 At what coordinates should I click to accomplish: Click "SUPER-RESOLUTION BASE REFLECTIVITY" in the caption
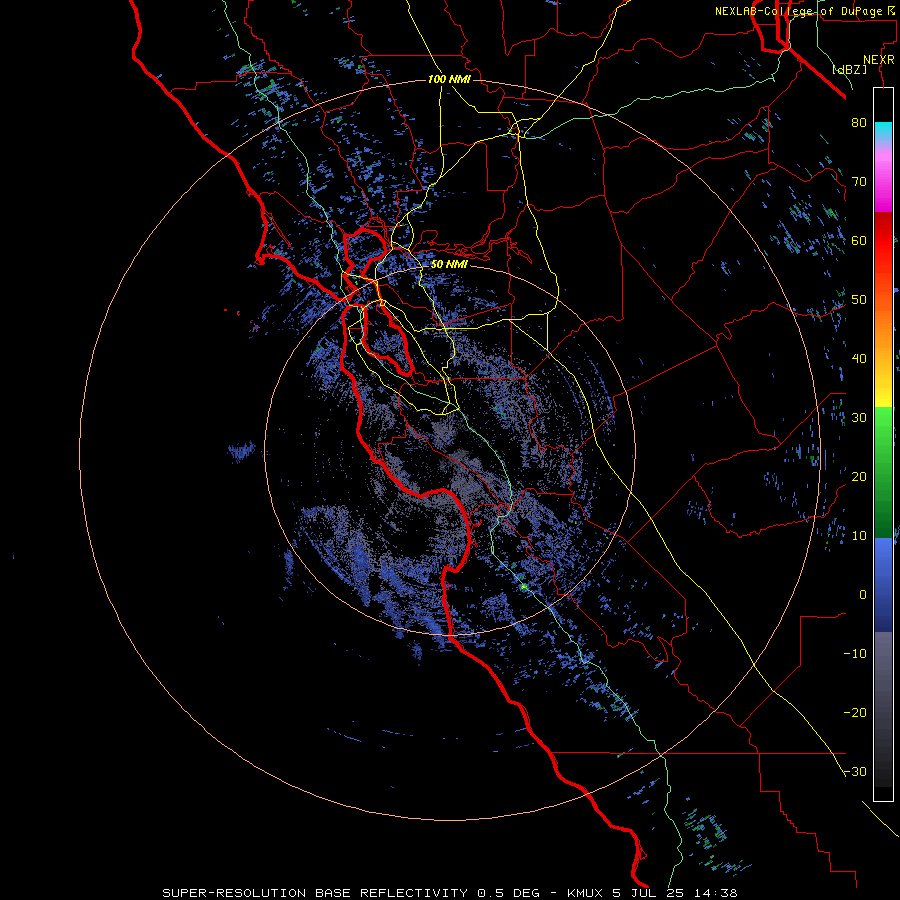[x=315, y=893]
